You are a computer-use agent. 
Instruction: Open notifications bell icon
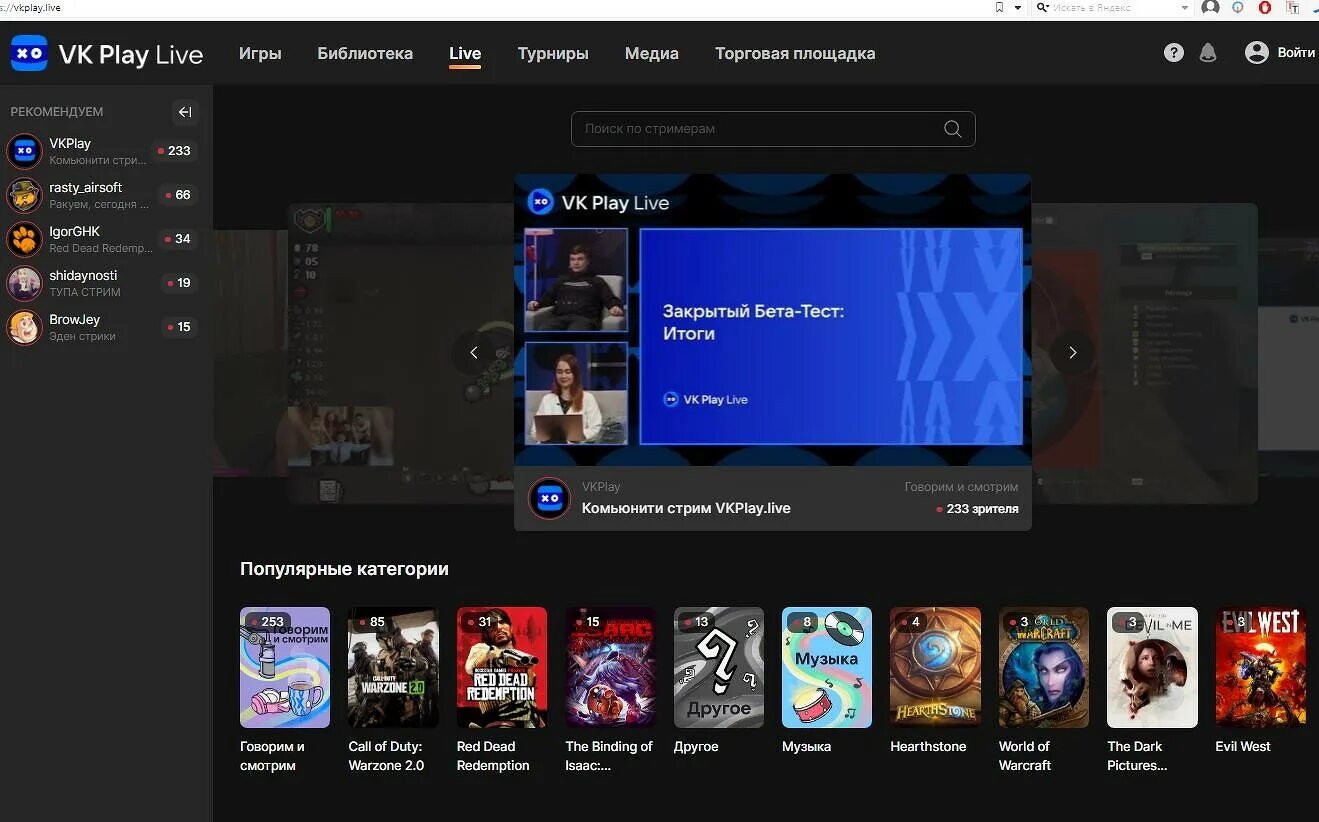[x=1208, y=53]
